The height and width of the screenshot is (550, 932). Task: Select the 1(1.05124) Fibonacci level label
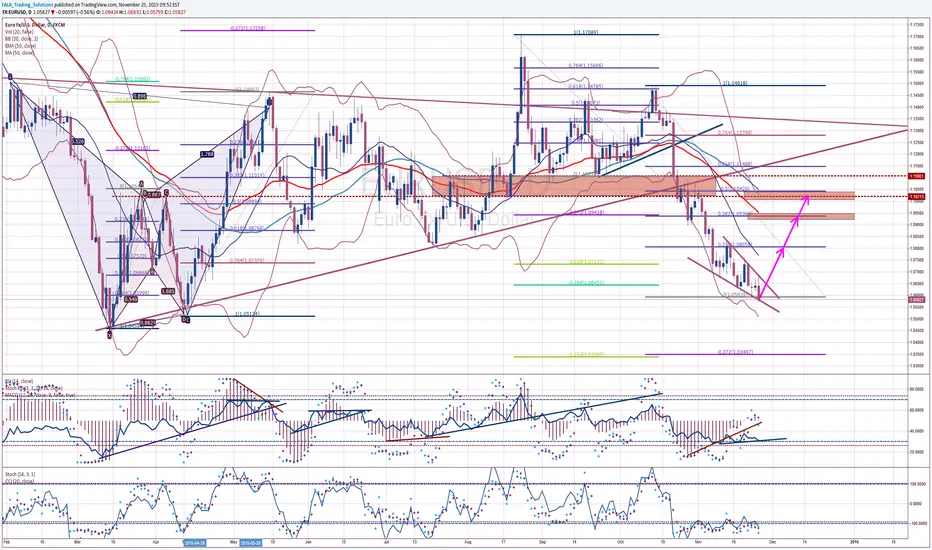(x=247, y=314)
